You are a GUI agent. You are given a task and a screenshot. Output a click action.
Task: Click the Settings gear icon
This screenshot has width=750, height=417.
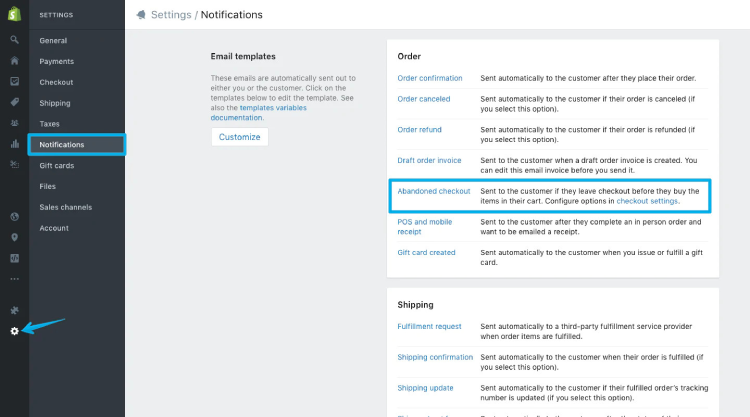click(x=14, y=331)
